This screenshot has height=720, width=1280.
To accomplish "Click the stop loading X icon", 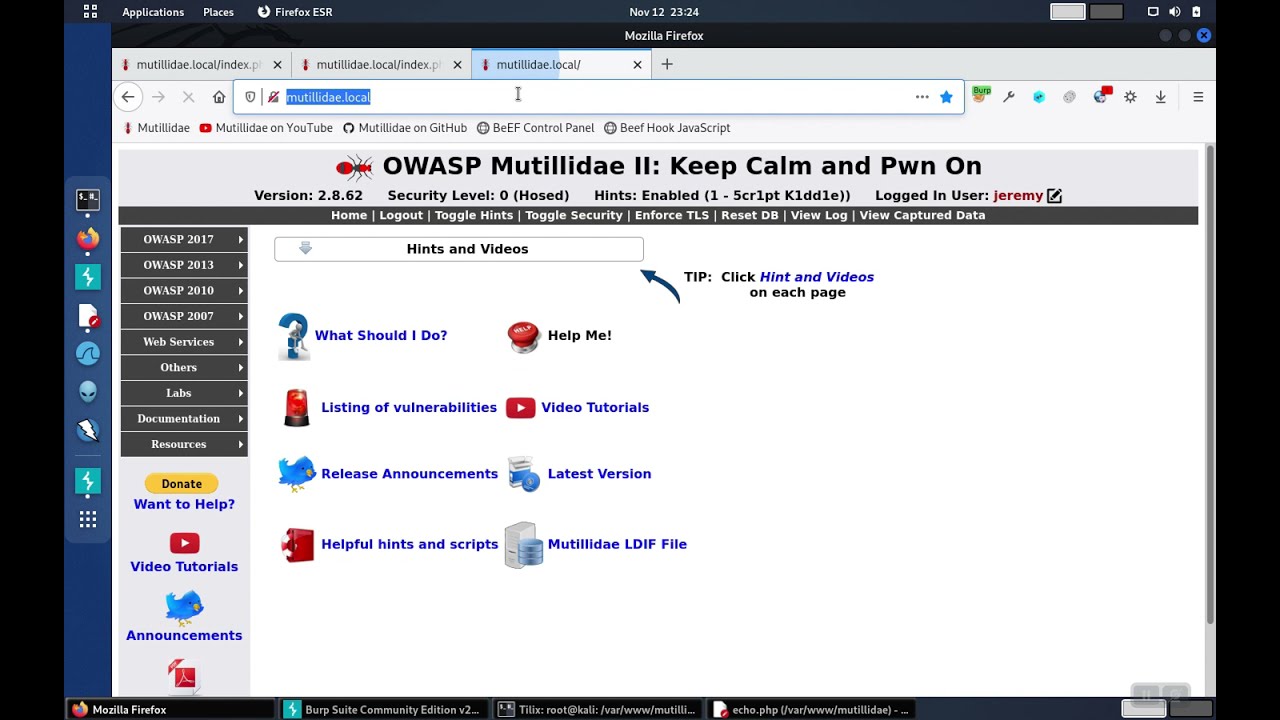I will [x=188, y=97].
